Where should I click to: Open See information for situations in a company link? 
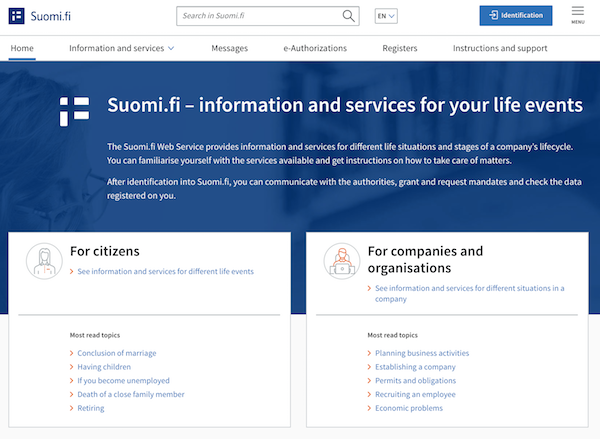pos(470,293)
